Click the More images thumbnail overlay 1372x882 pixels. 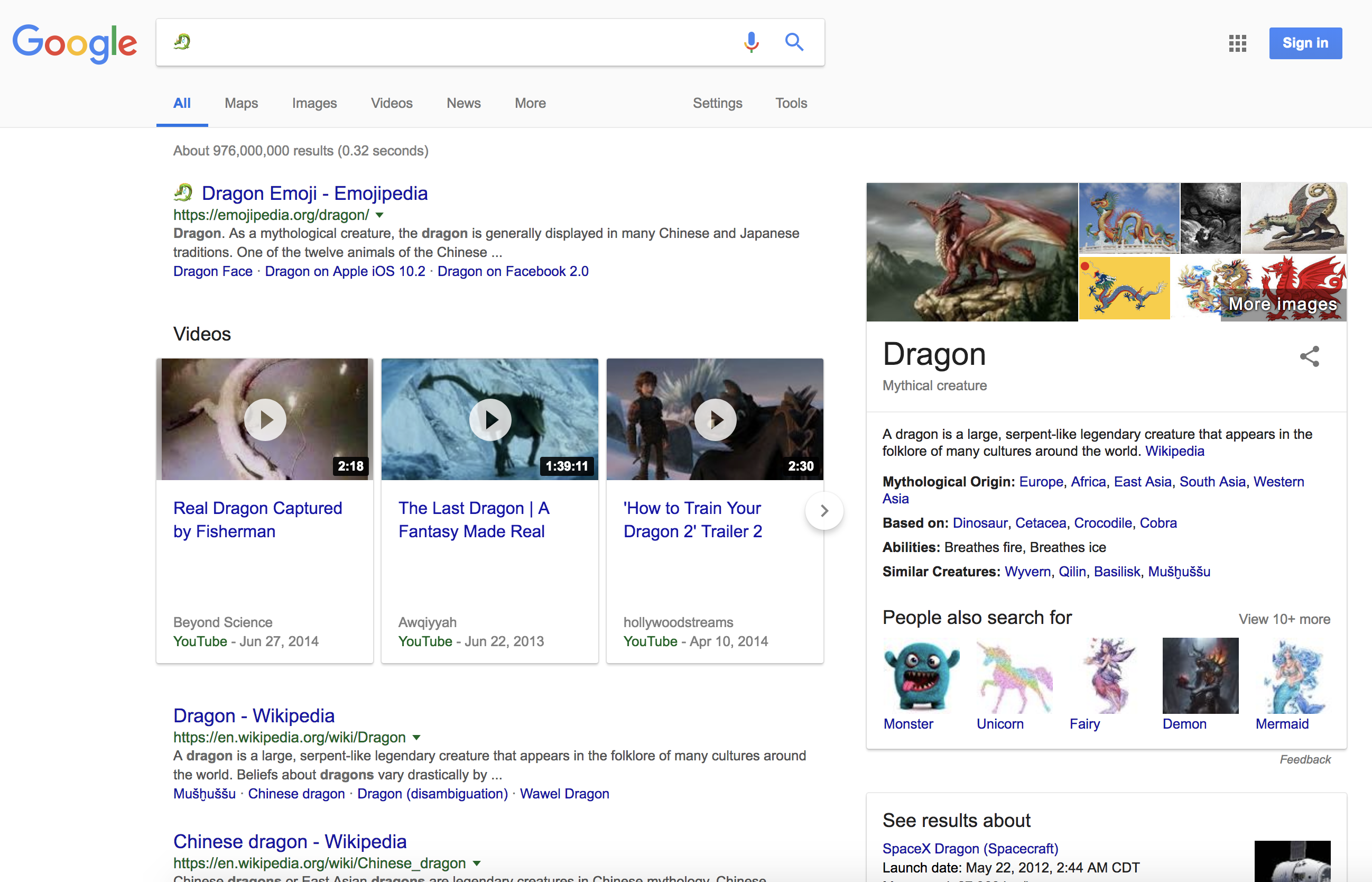click(x=1283, y=304)
